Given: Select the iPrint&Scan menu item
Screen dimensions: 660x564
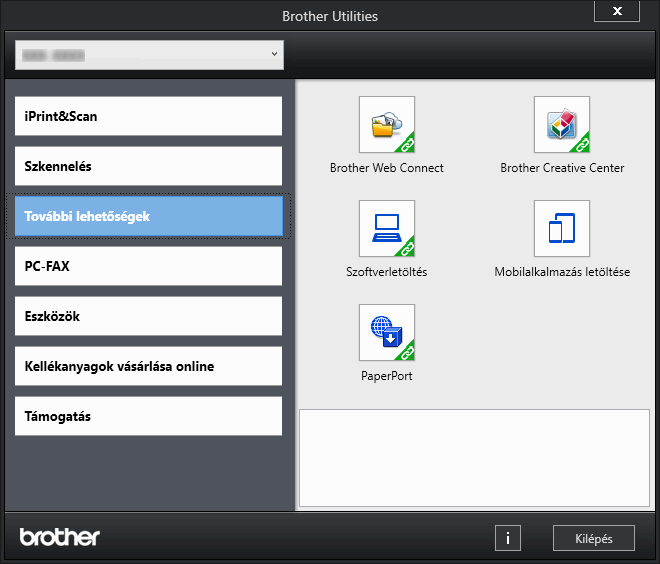Looking at the screenshot, I should [149, 116].
